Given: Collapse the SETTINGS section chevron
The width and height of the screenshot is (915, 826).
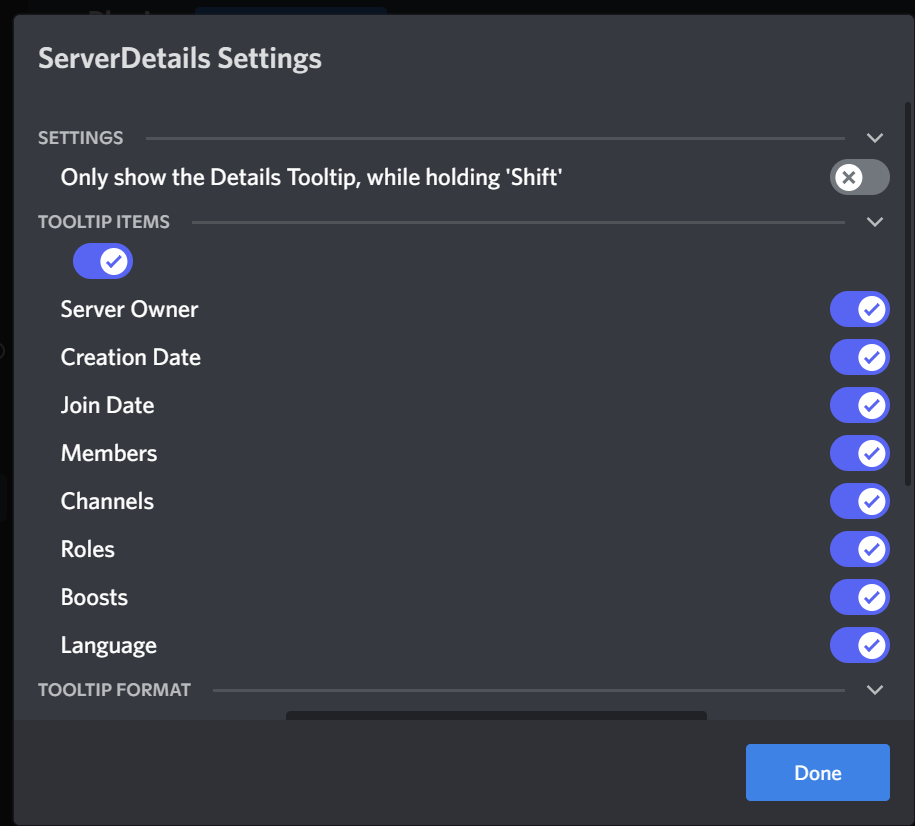Looking at the screenshot, I should pos(875,137).
